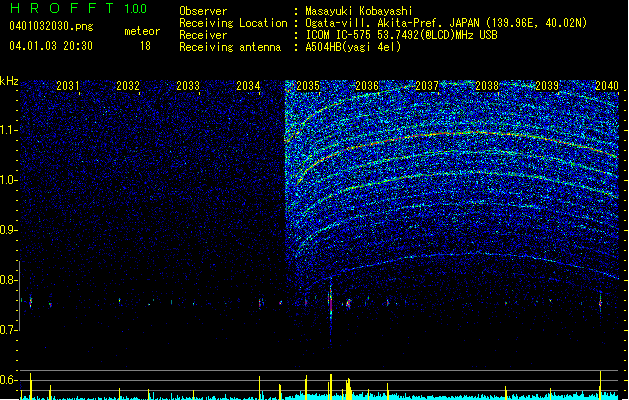Select the Ogata-vill. Akita-Pref. JAPAN location text
629x400 pixels.
tap(446, 23)
